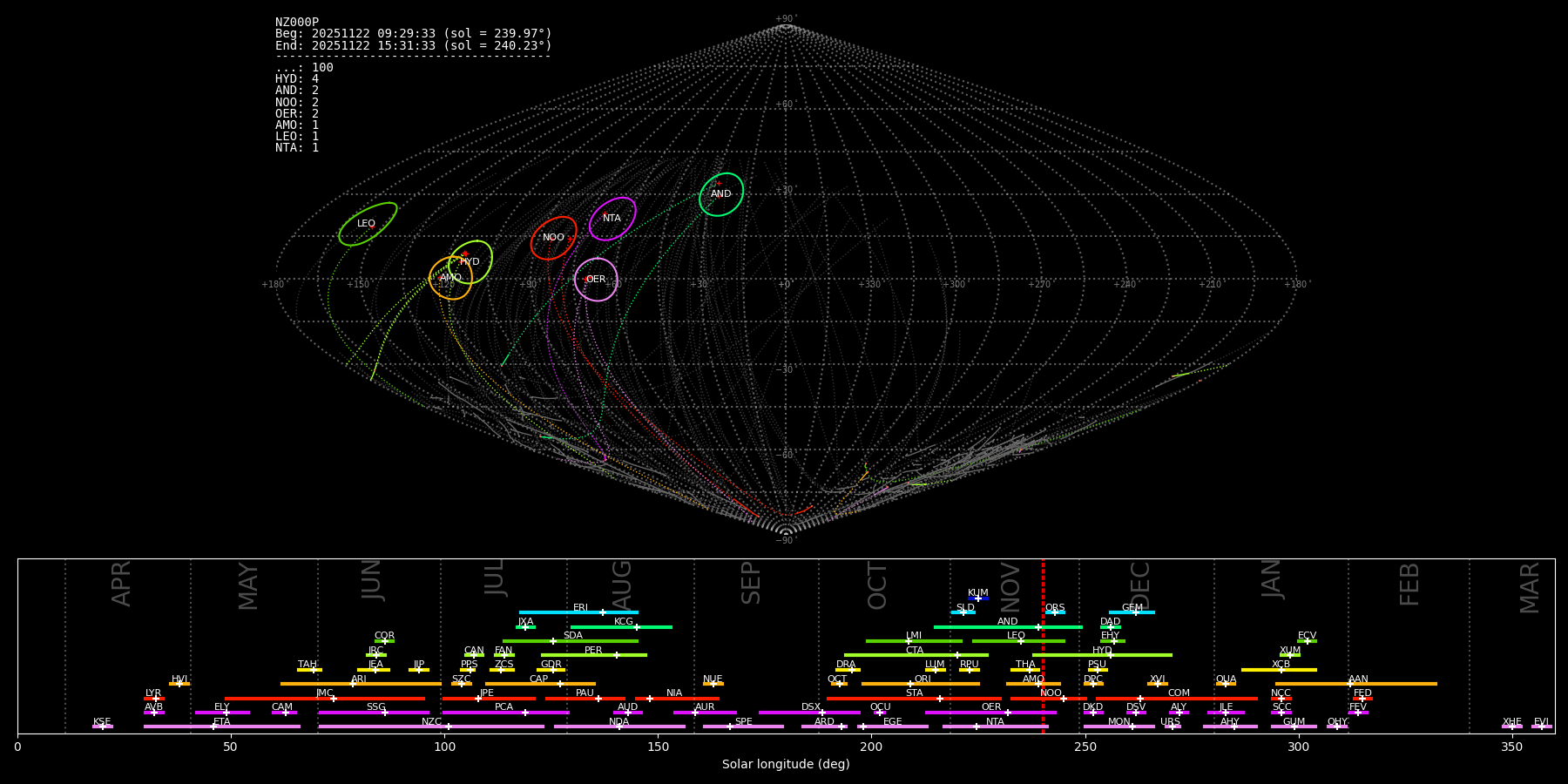Click the 'AMO: 1' count in header list
Viewport: 1568px width, 784px height.
(297, 125)
